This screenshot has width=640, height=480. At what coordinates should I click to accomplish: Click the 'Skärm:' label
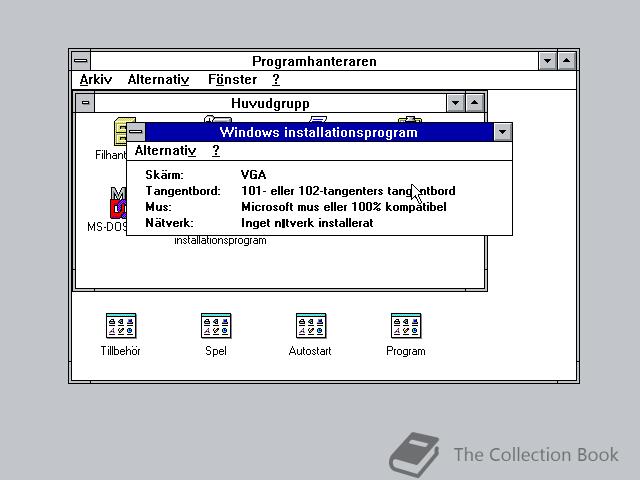point(164,175)
